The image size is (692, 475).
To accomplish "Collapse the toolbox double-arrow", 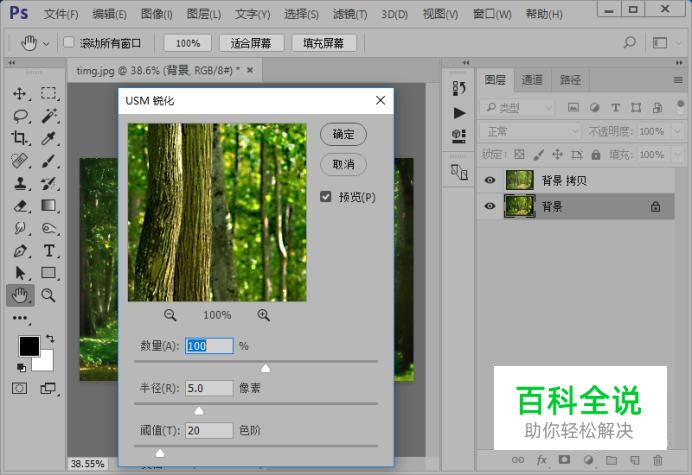I will click(x=12, y=62).
